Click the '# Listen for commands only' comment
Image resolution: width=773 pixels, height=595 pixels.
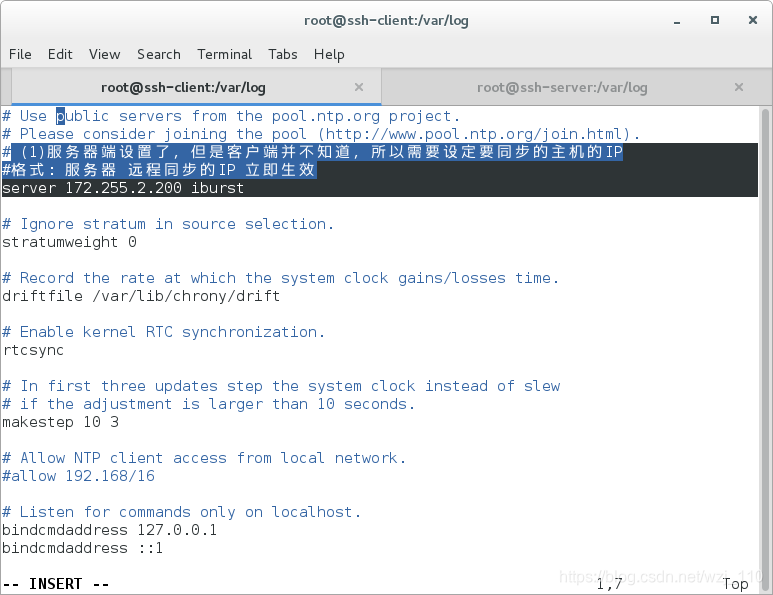tap(181, 512)
